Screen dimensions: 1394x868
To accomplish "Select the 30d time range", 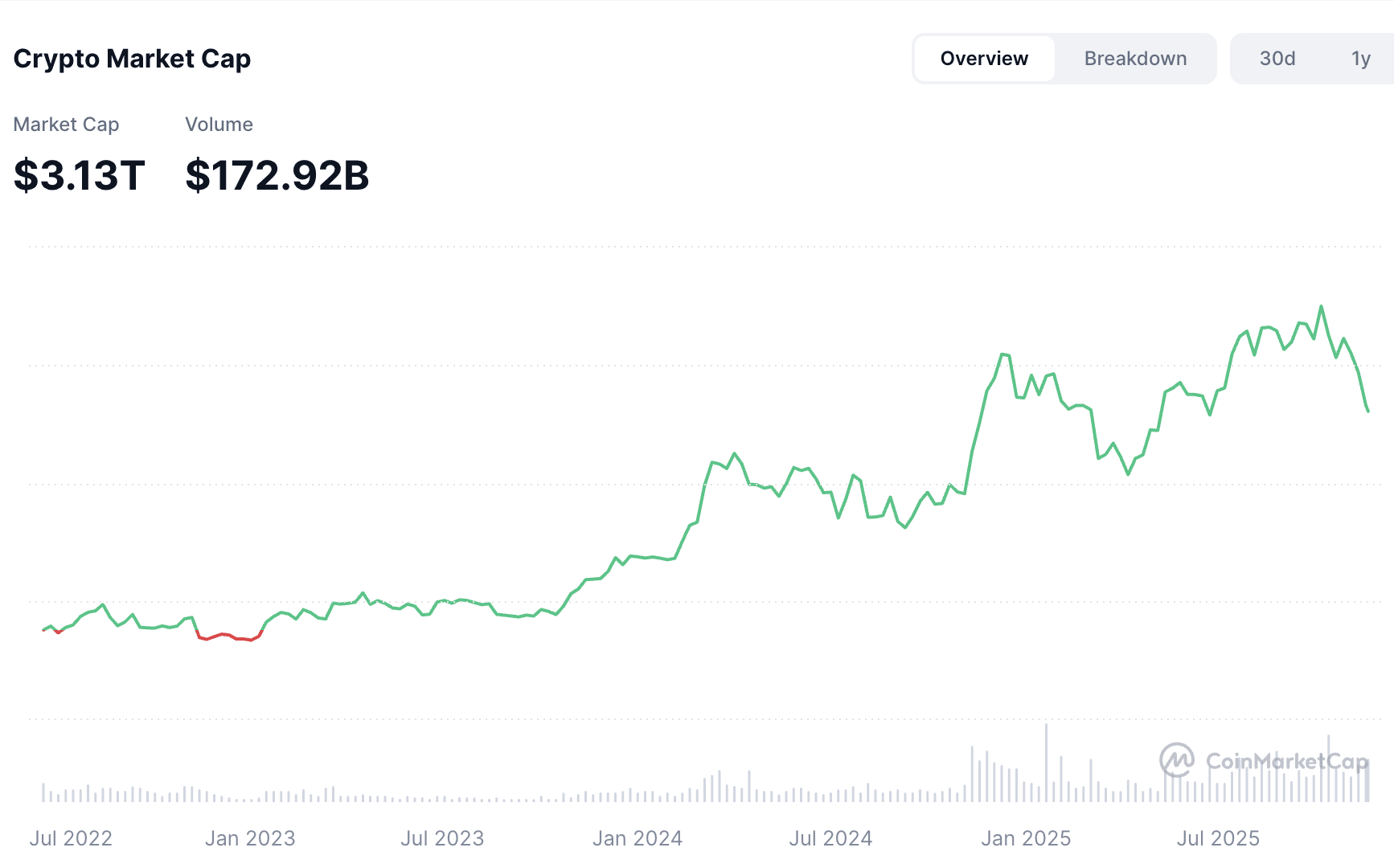I will pyautogui.click(x=1277, y=59).
